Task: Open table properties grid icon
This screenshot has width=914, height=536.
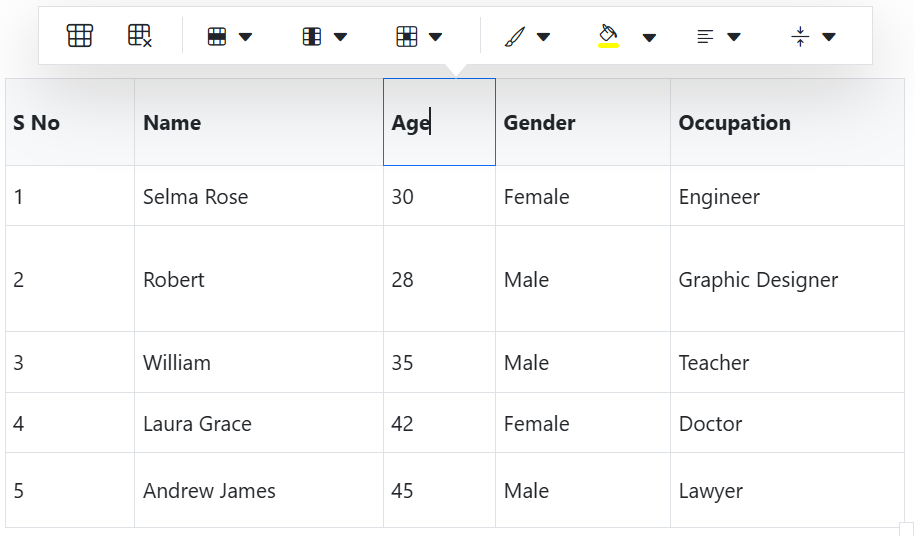Action: coord(80,36)
